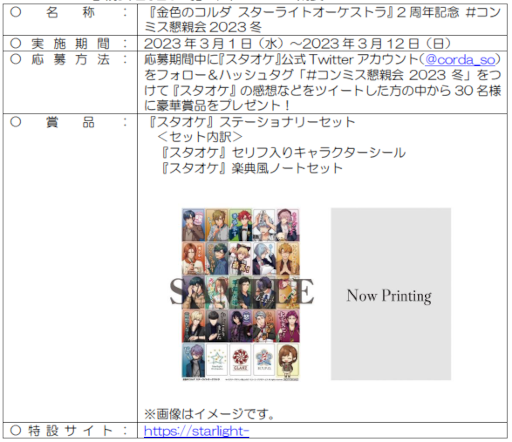This screenshot has height=442, width=512.
Task: Select the Starlight Orchestra star emblem sticker
Action: [217, 361]
